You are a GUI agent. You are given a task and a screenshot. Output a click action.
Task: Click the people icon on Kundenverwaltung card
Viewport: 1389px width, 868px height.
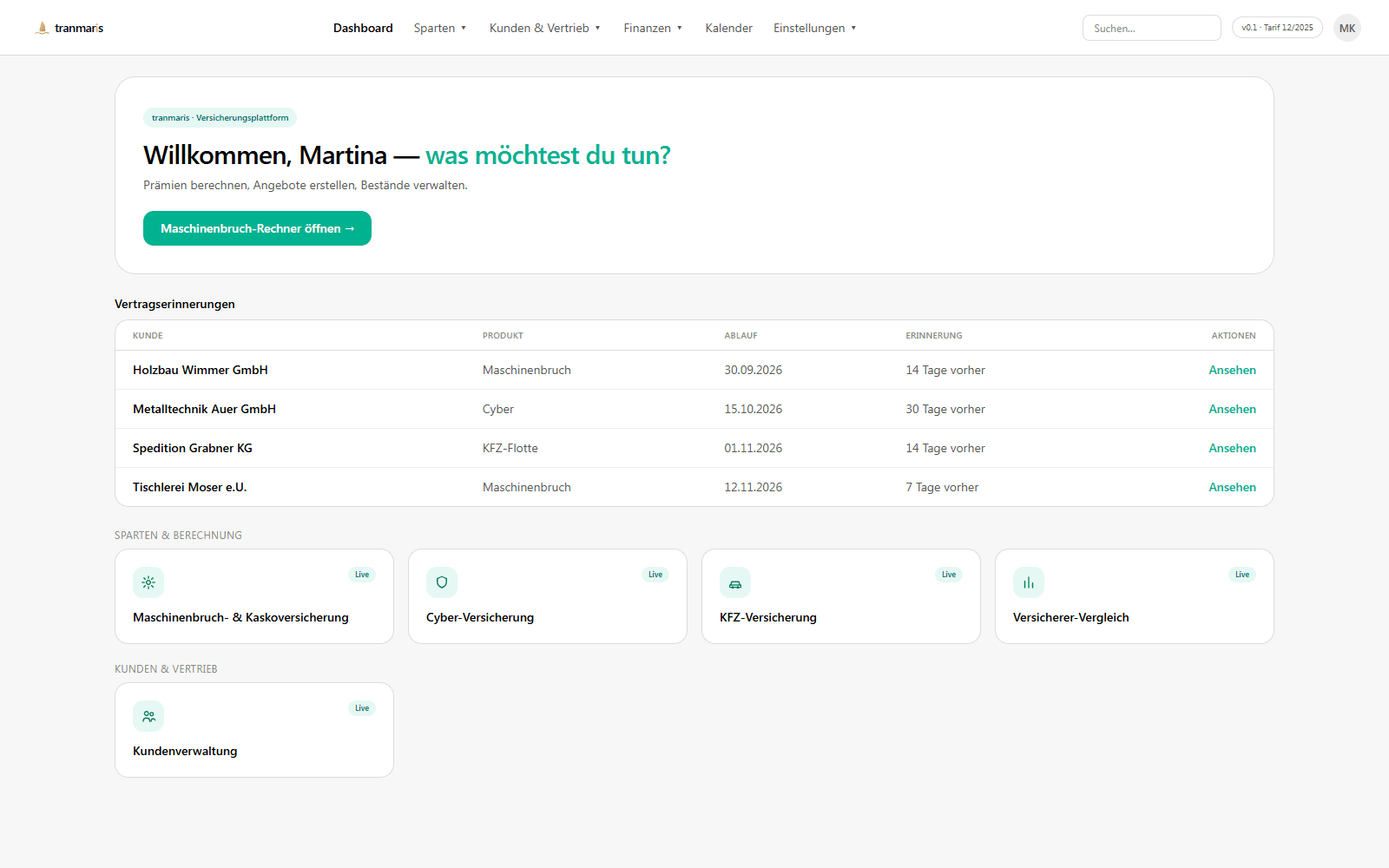click(148, 716)
